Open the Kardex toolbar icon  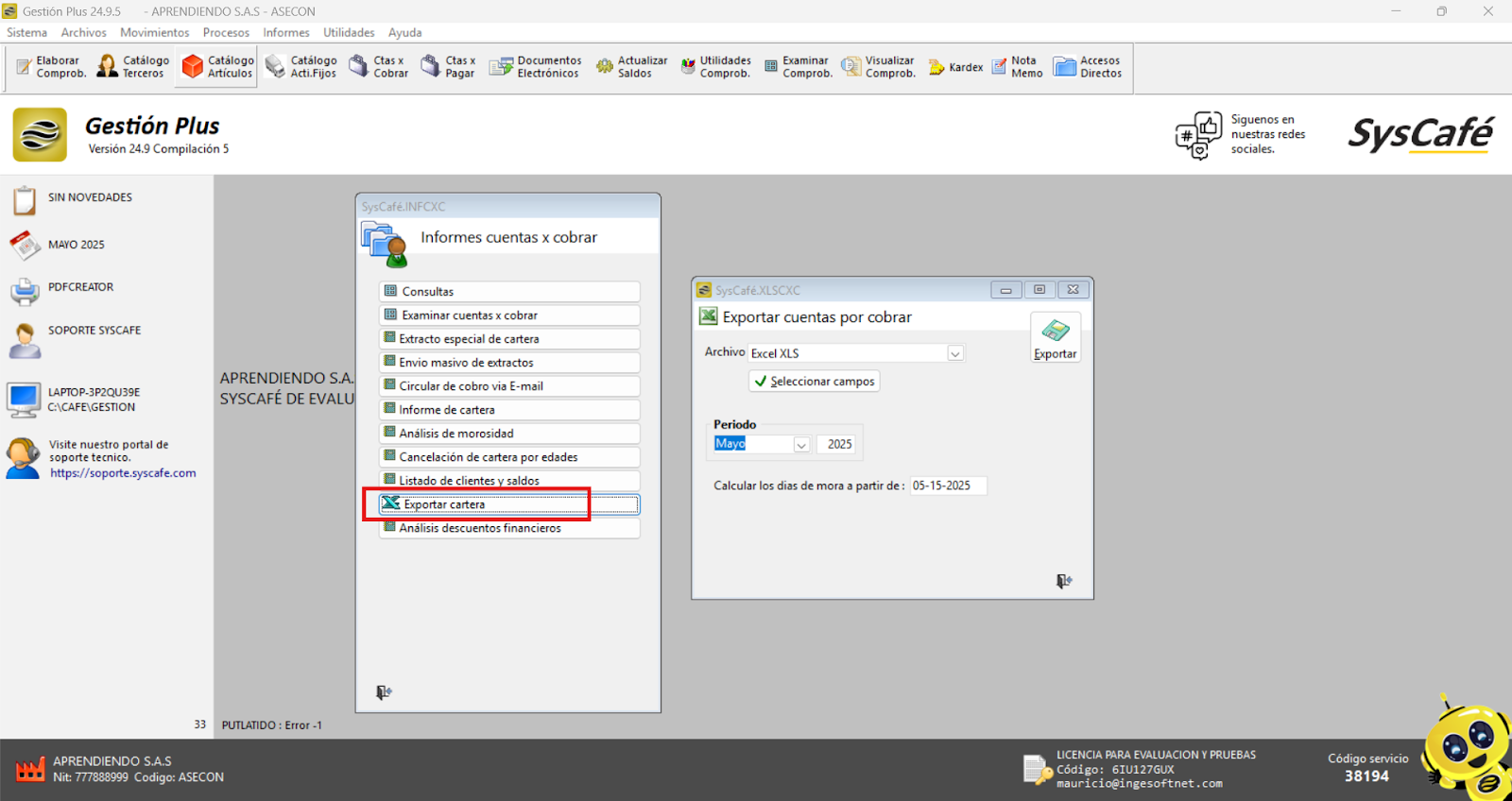(955, 67)
